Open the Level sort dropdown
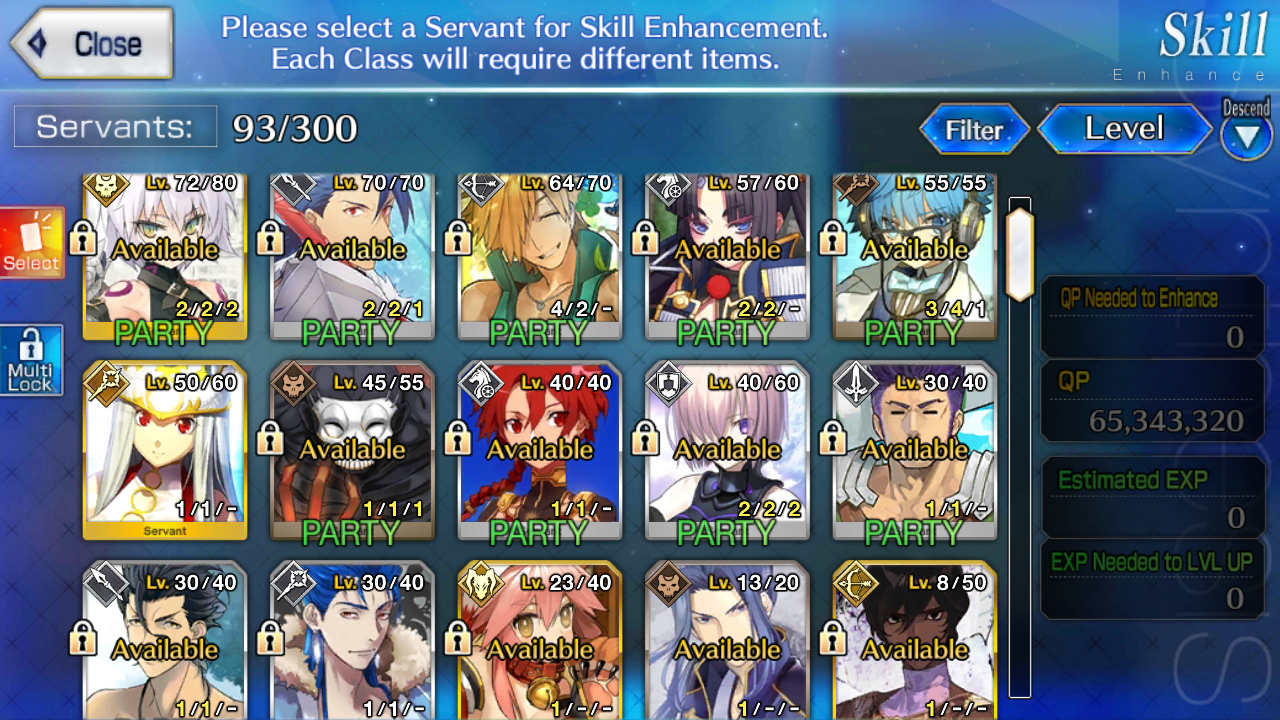This screenshot has width=1280, height=720. click(1125, 129)
